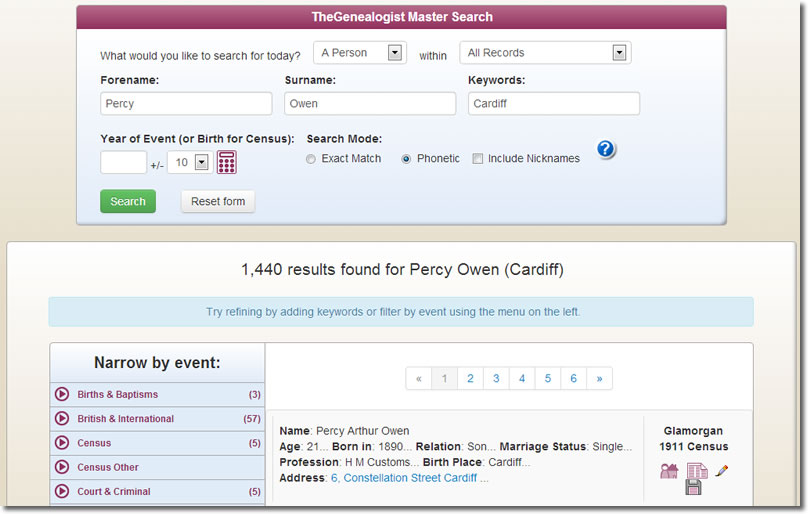Click the floppy disk save record icon
Image resolution: width=808 pixels, height=514 pixels.
[693, 487]
